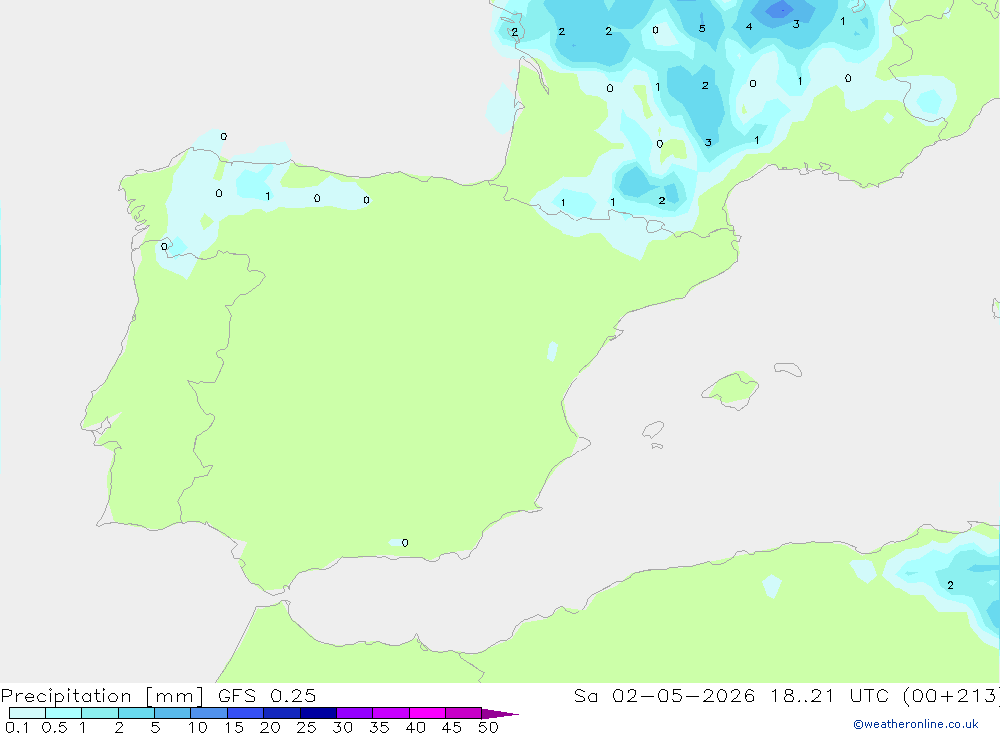This screenshot has height=733, width=1000.
Task: Click the 'Precipitation [mm]' title text
Action: [102, 696]
